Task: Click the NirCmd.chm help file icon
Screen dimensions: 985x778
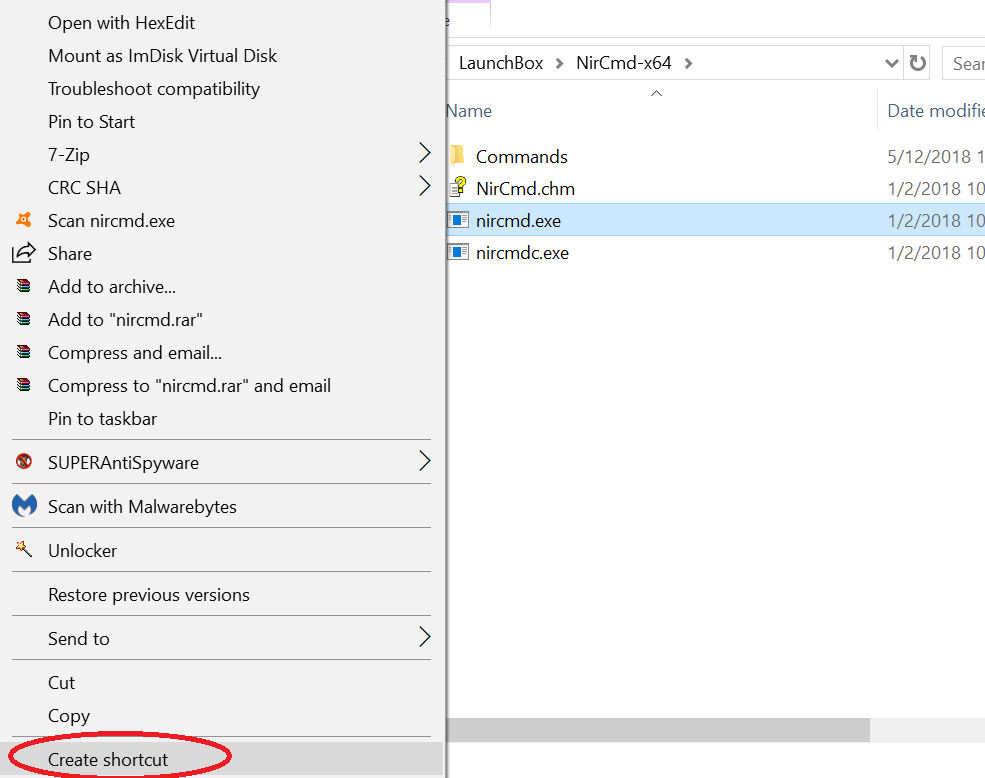Action: coord(458,187)
